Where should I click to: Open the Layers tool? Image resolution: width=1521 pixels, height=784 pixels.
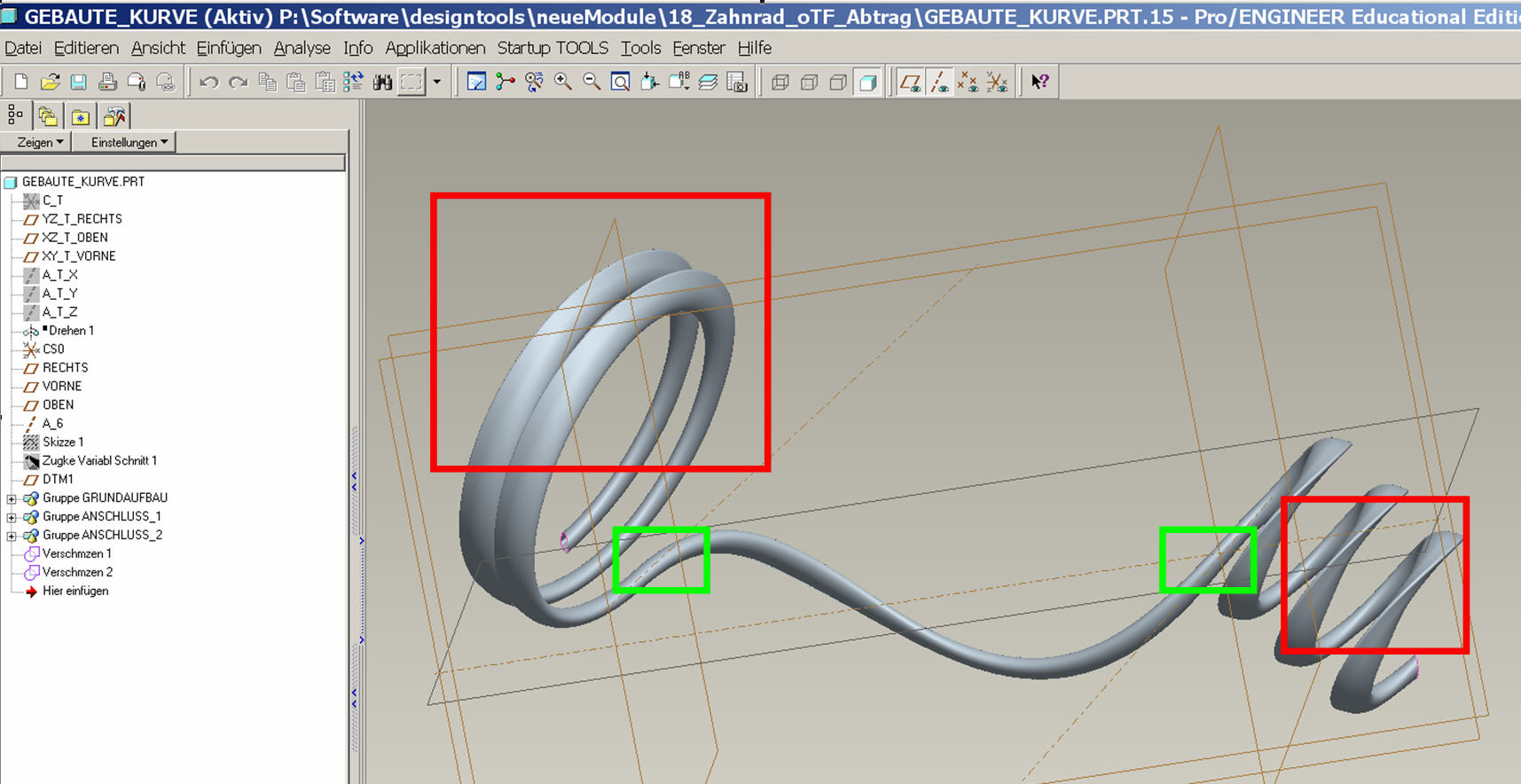(x=708, y=82)
